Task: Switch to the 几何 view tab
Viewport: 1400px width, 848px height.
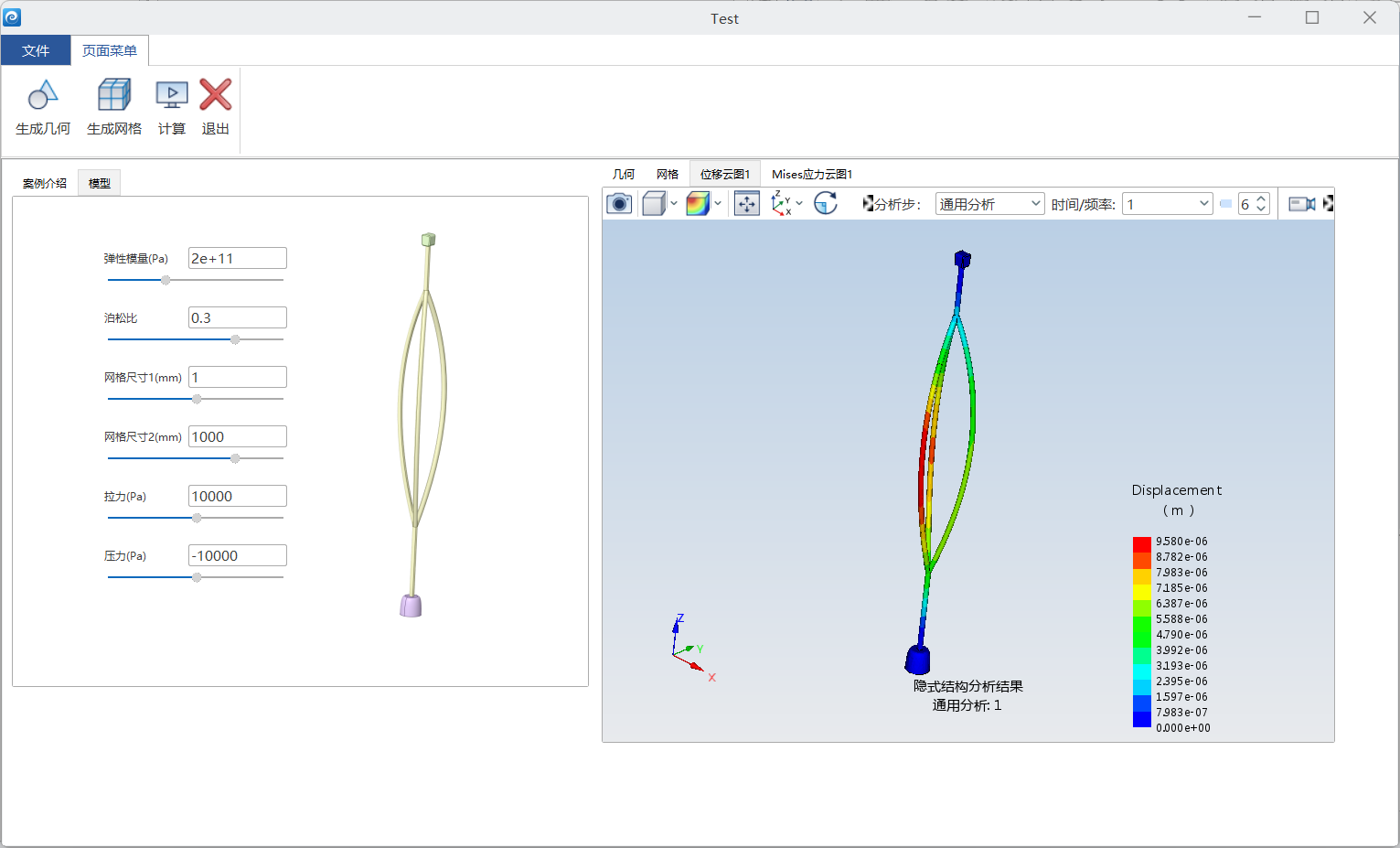Action: [624, 174]
